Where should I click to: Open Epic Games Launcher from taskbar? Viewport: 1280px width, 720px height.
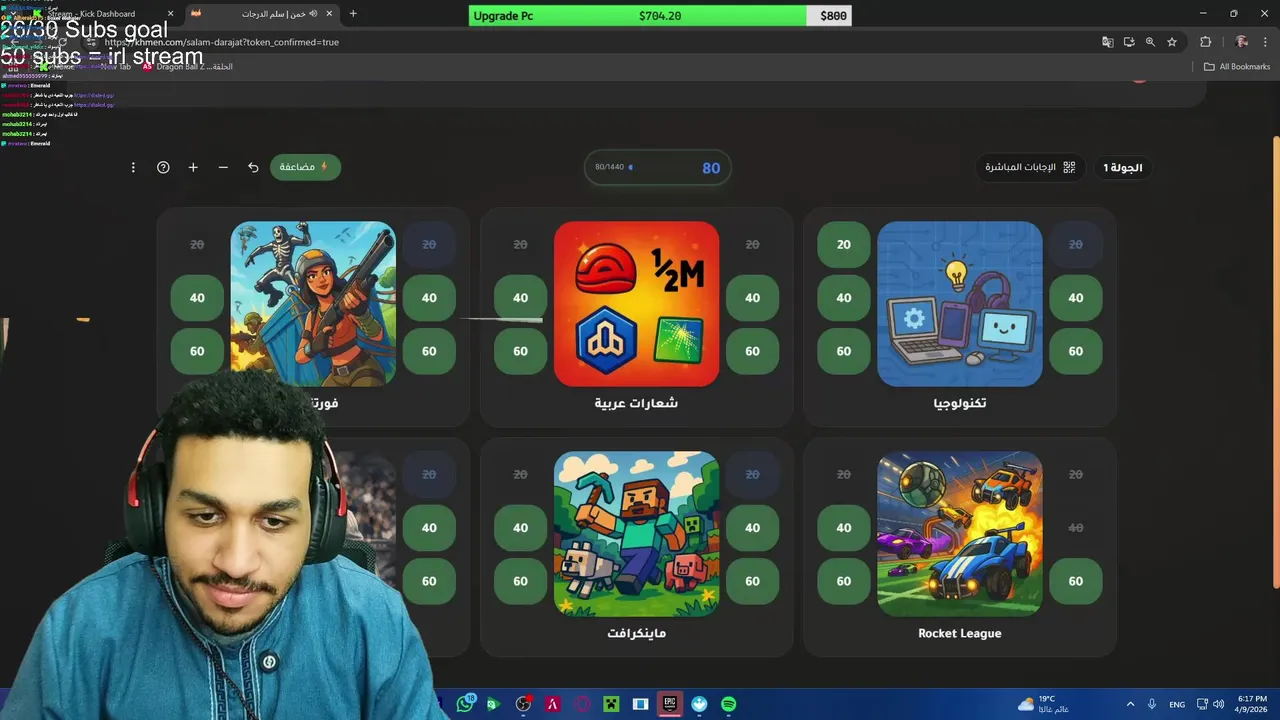[x=670, y=704]
